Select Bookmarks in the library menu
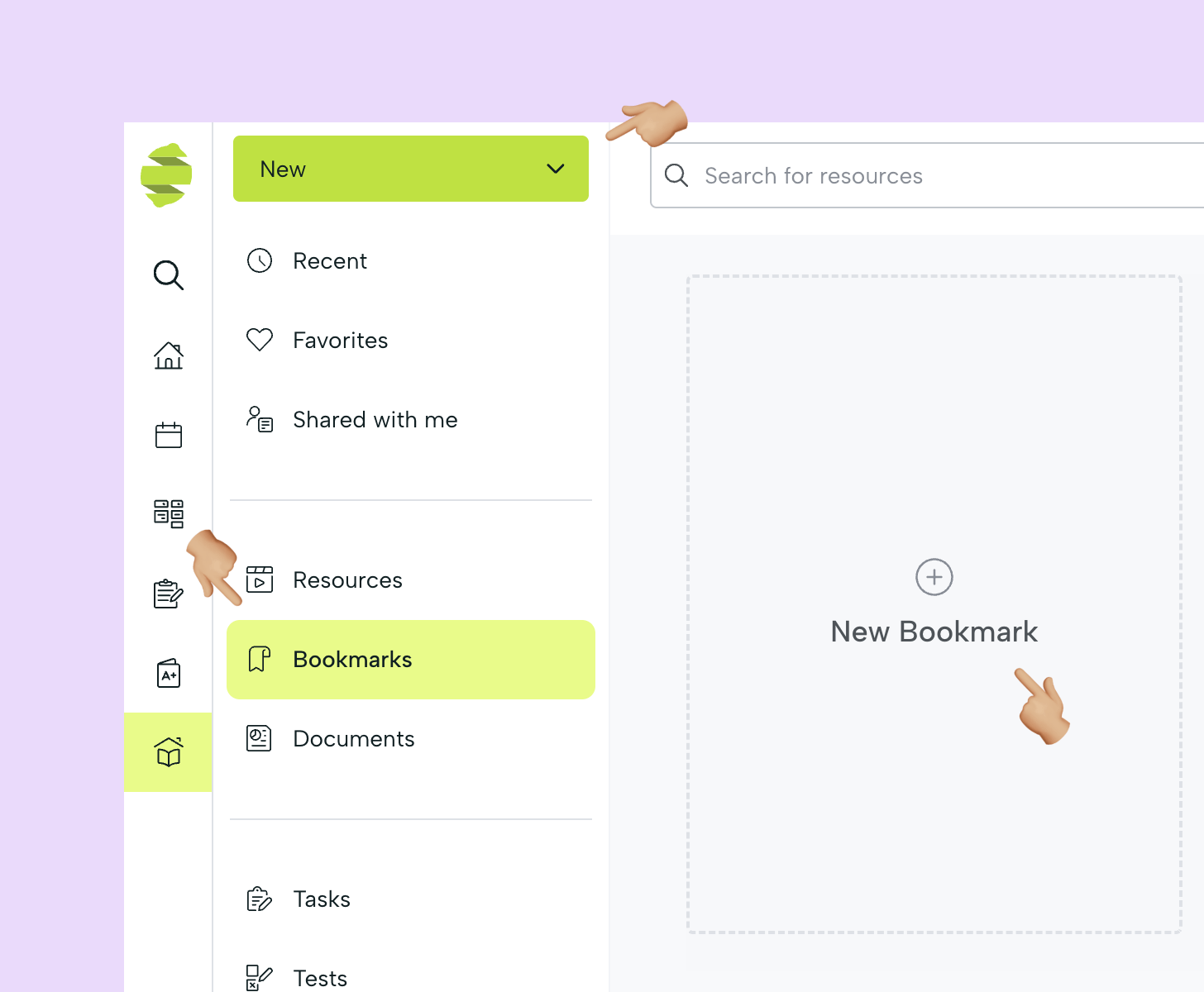Image resolution: width=1204 pixels, height=992 pixels. tap(411, 660)
